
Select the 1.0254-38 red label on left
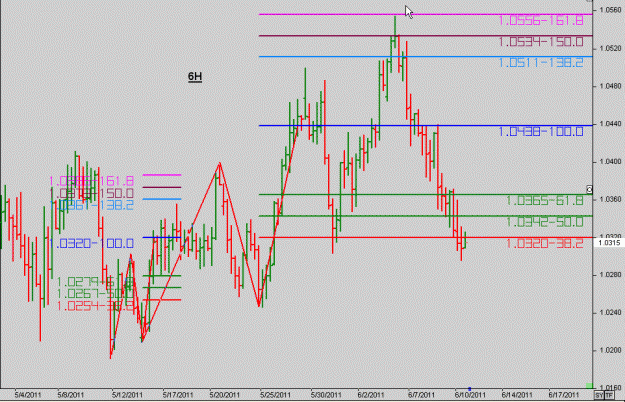(95, 306)
